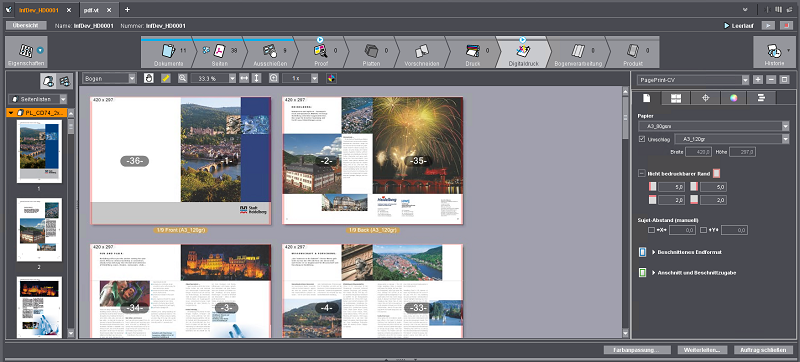This screenshot has height=362, width=800.
Task: Start the job with the play button
Action: click(x=767, y=25)
